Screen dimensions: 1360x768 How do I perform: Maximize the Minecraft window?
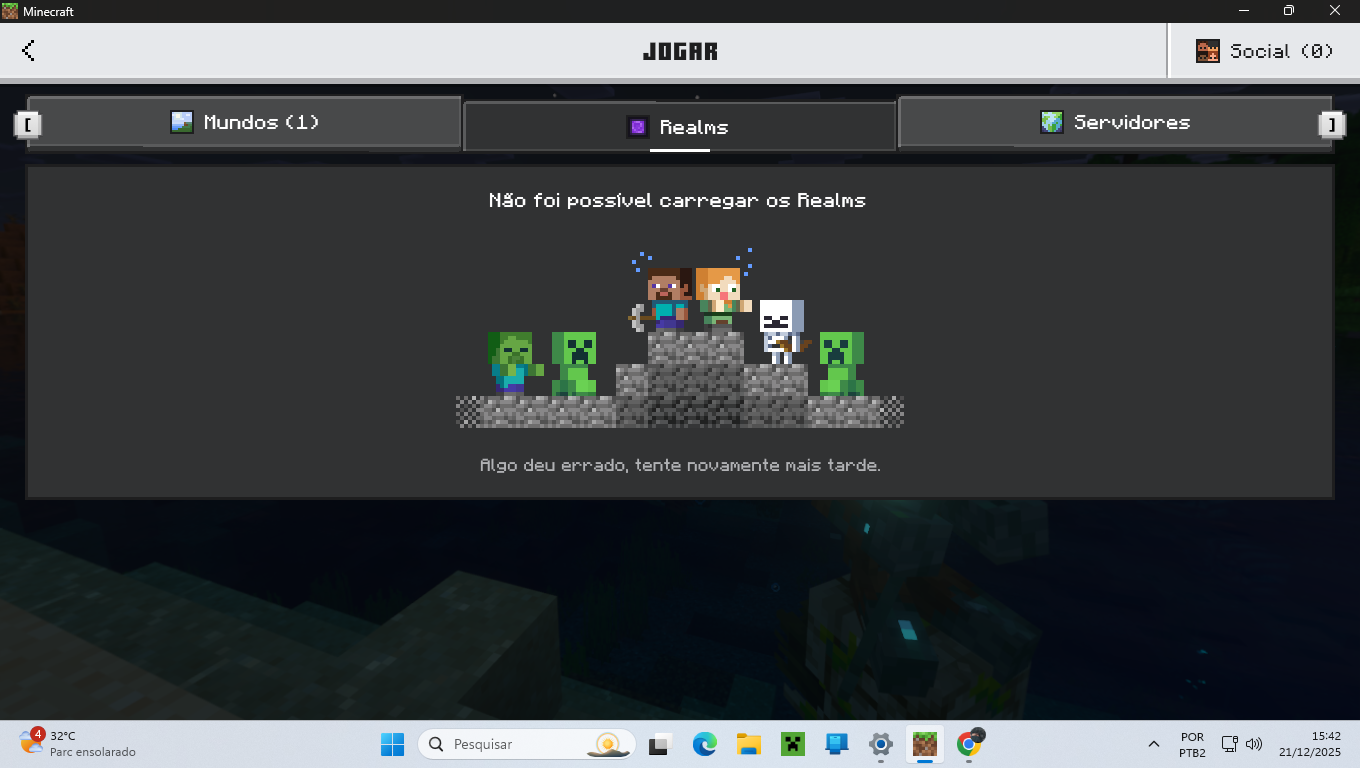pyautogui.click(x=1289, y=11)
